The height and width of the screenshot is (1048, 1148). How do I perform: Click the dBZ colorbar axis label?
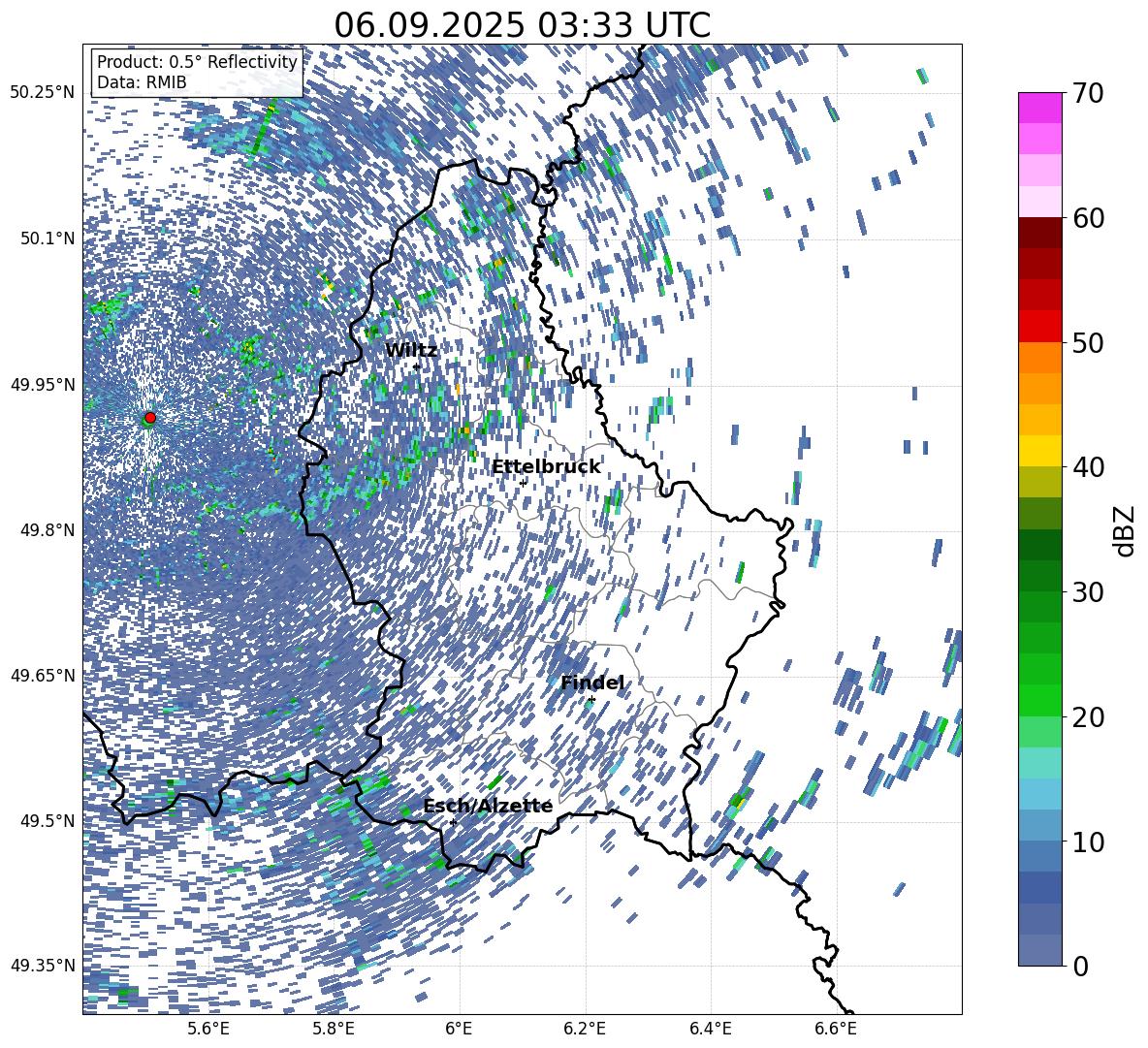[x=1125, y=530]
